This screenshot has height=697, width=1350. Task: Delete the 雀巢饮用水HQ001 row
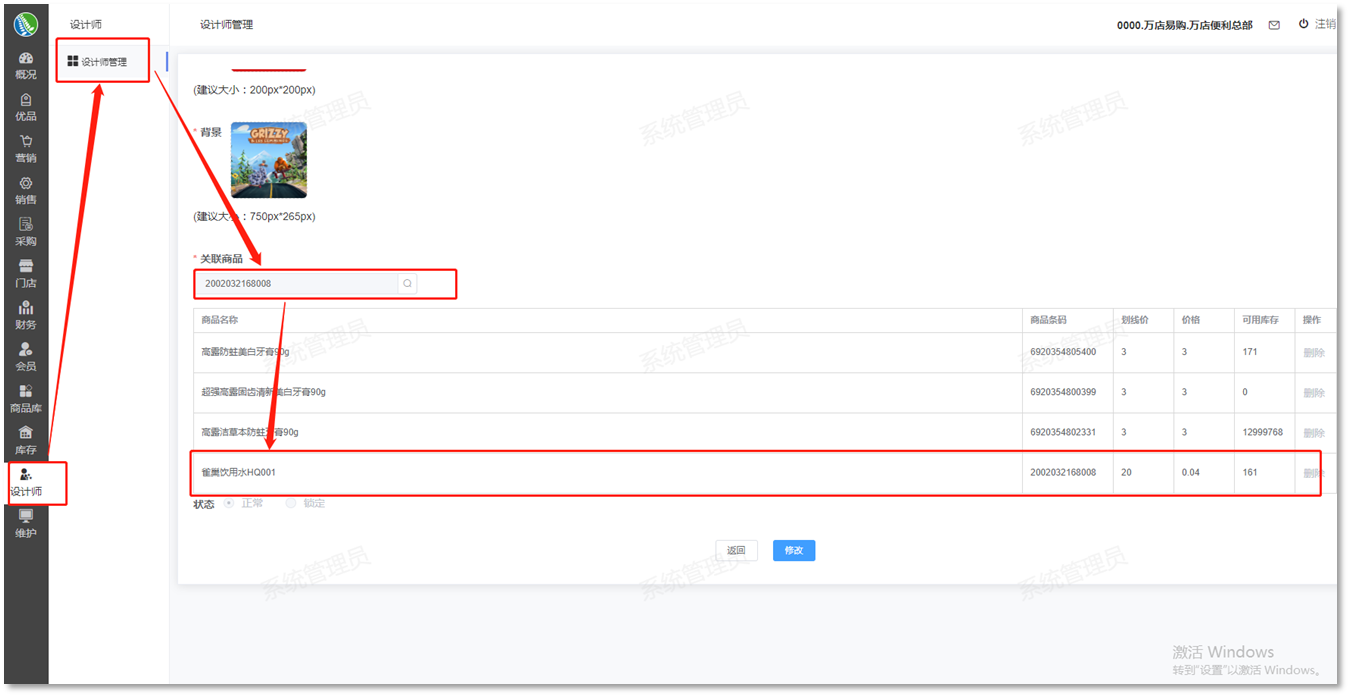(1313, 473)
